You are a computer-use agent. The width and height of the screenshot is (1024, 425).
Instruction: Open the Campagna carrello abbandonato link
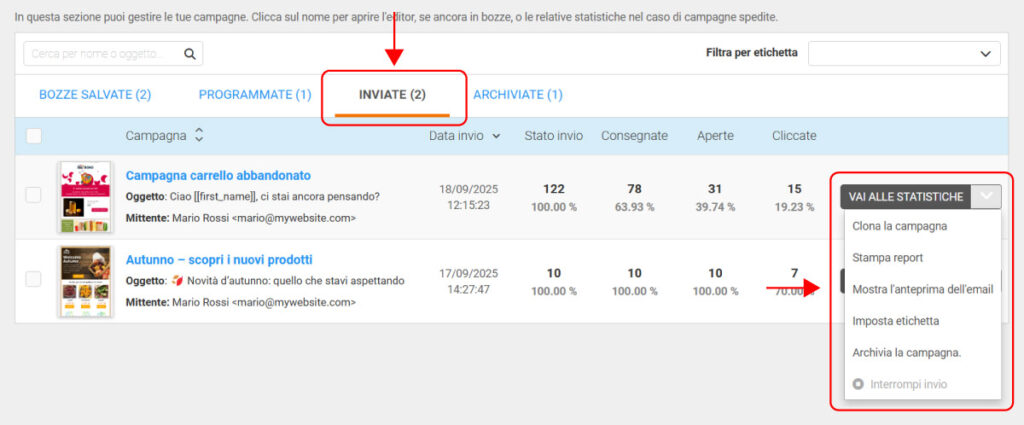(x=218, y=175)
